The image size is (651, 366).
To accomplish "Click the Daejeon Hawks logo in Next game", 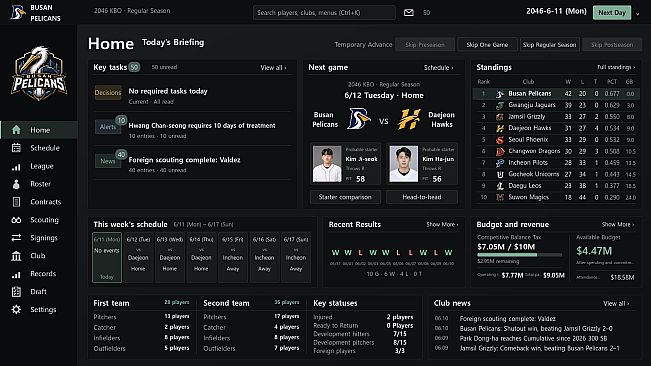I will 409,119.
